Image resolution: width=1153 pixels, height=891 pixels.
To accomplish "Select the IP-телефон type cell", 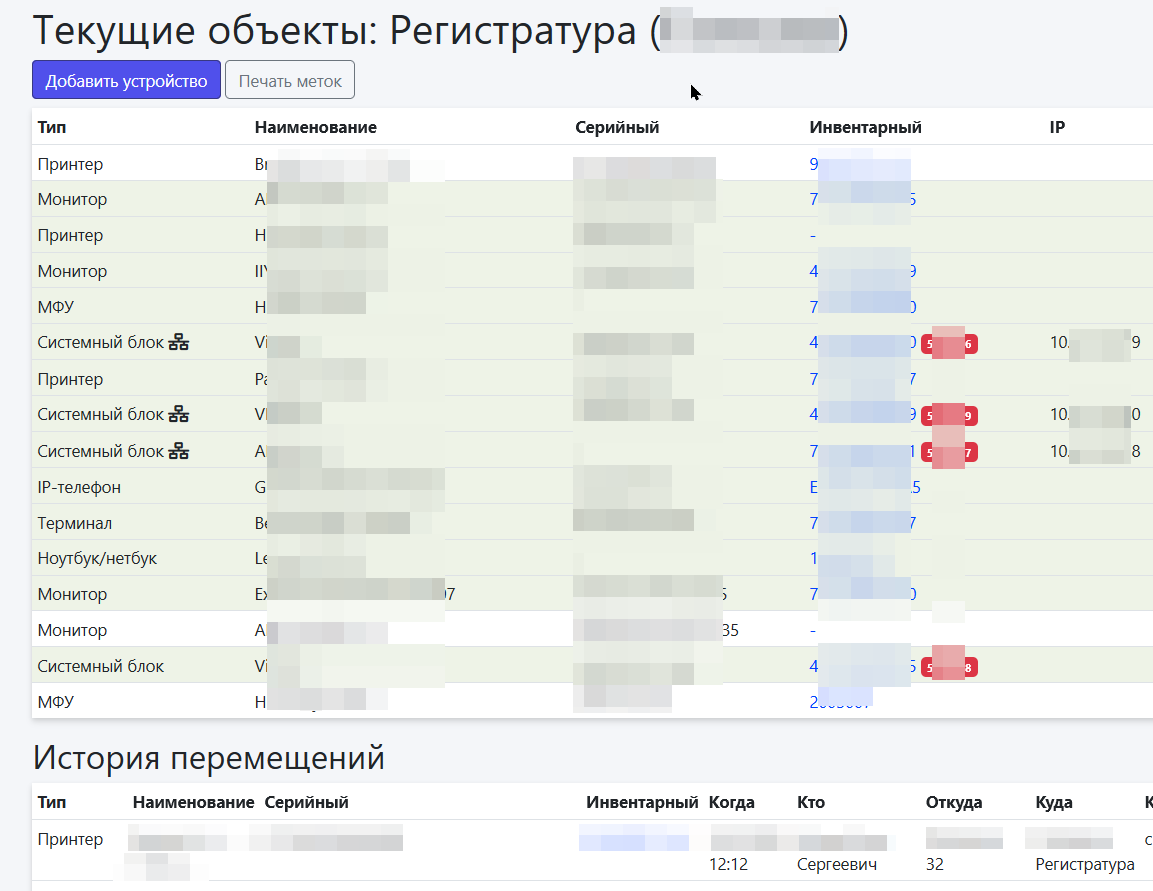I will (x=79, y=487).
